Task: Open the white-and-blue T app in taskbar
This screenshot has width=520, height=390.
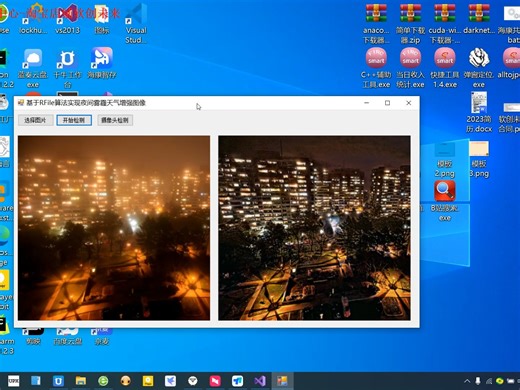Action: 237,381
